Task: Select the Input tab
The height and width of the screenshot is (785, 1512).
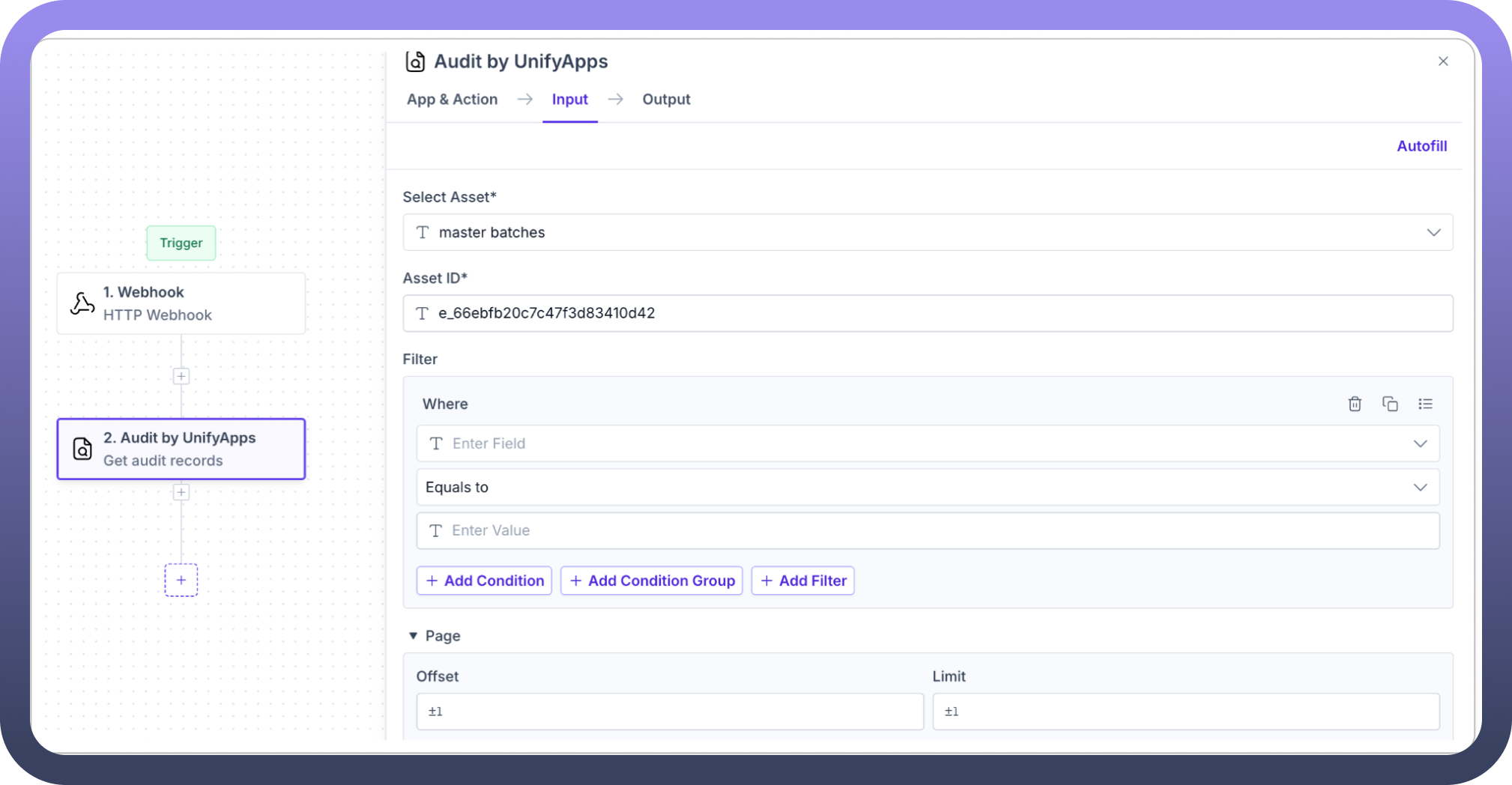Action: pyautogui.click(x=570, y=100)
